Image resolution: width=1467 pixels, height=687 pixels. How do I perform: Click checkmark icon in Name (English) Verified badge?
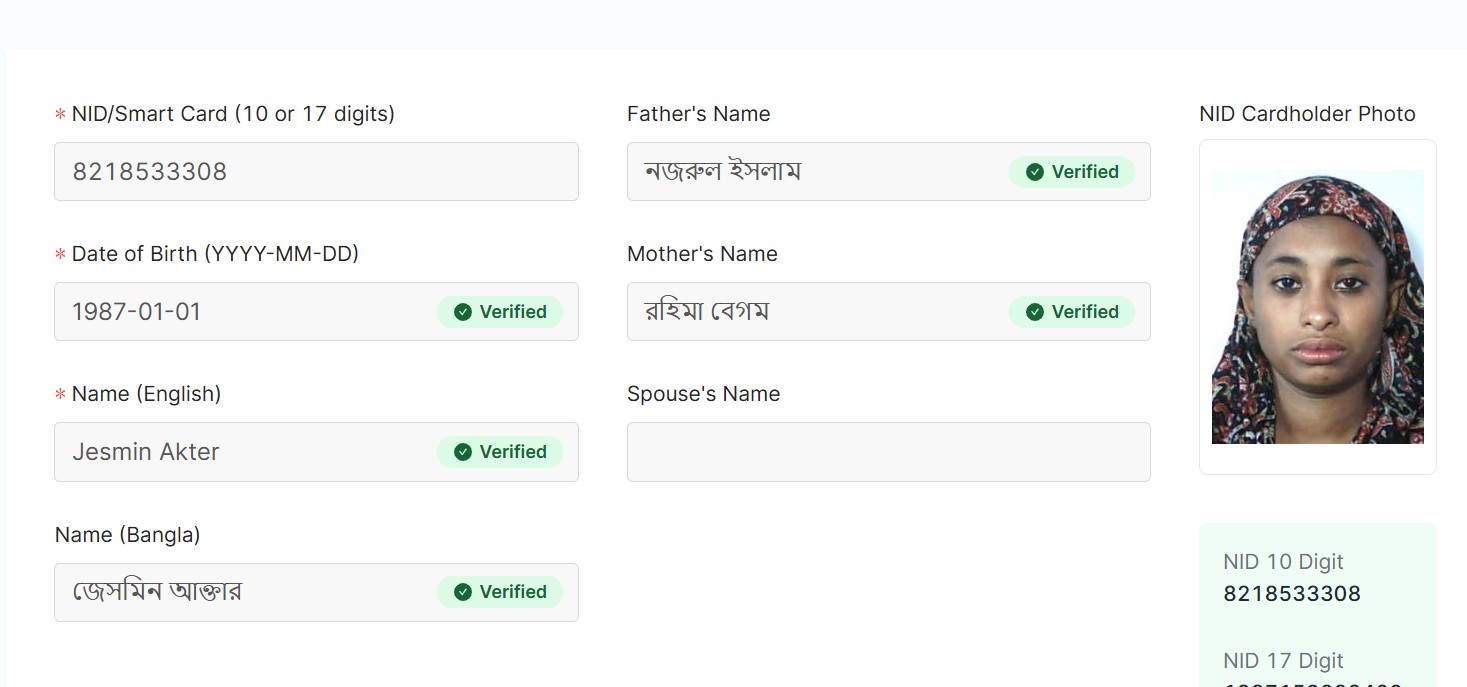463,452
